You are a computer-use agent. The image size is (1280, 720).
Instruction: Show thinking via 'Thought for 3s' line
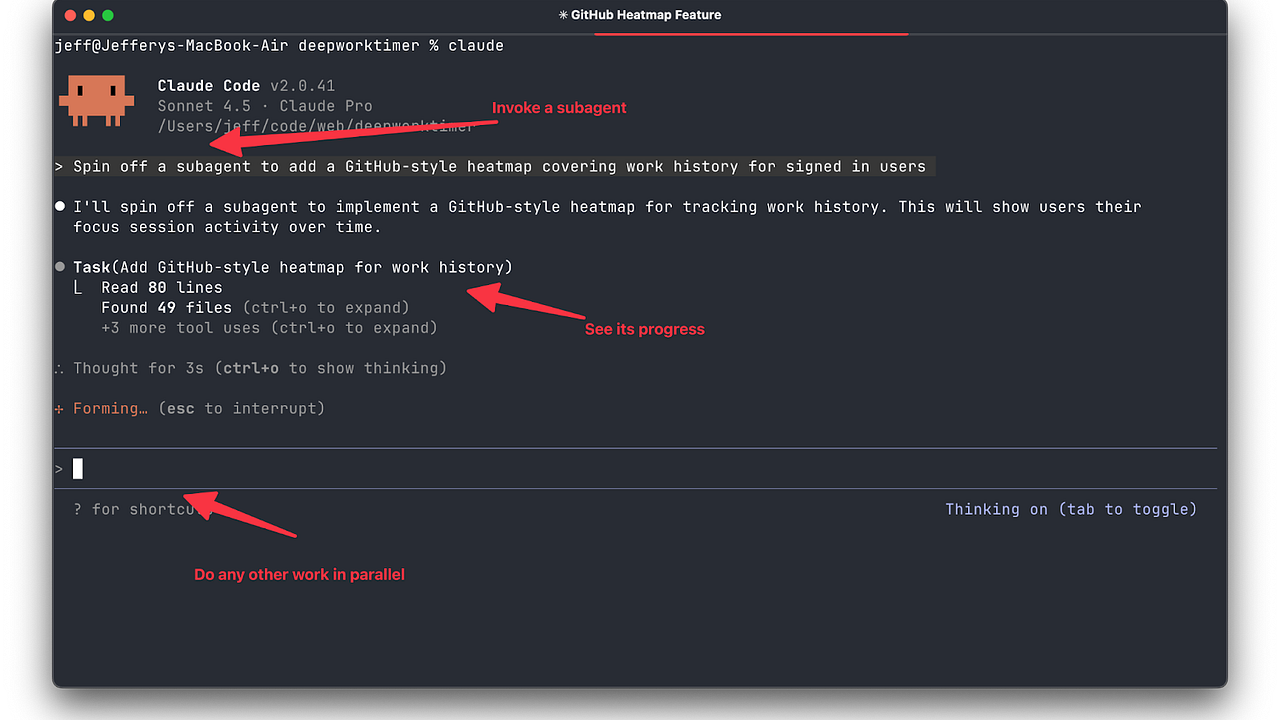click(259, 368)
